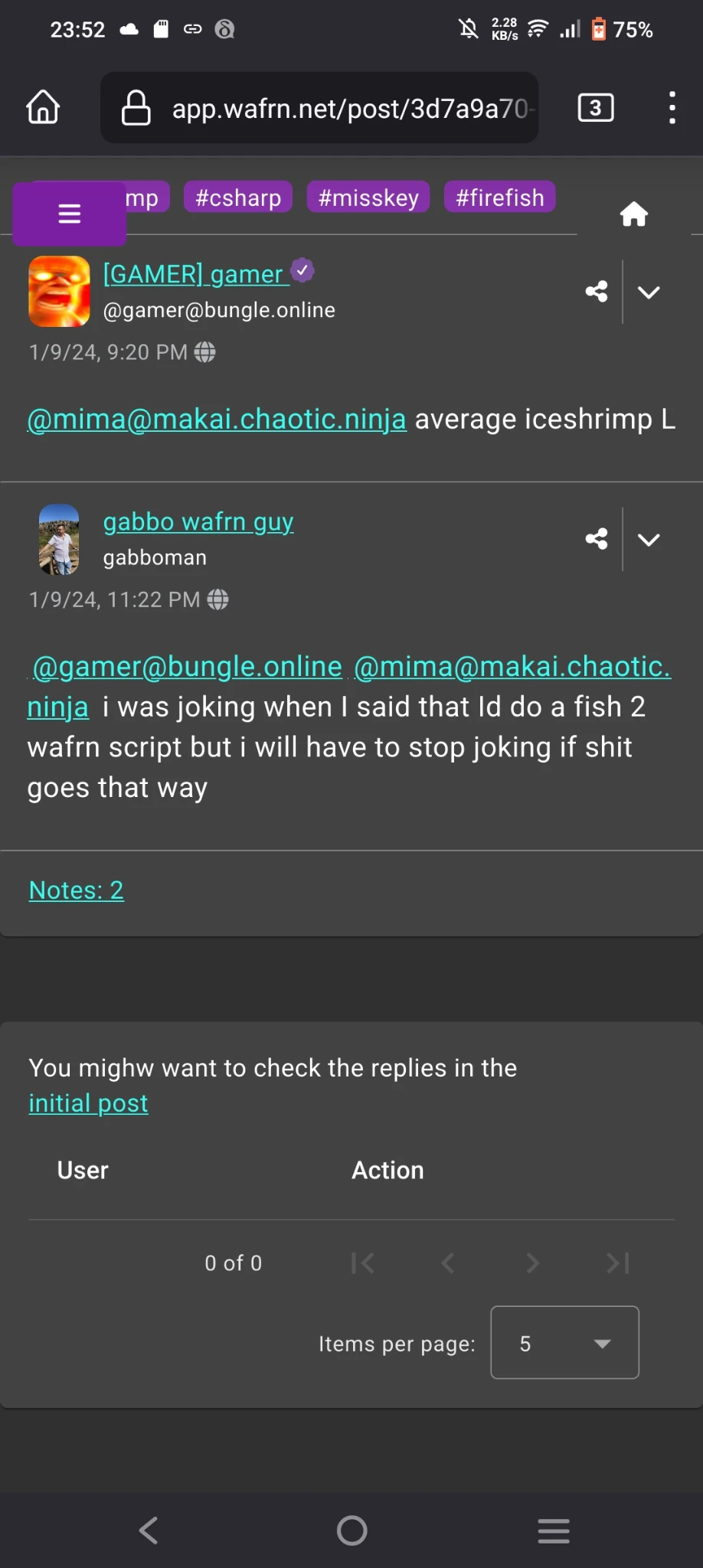The width and height of the screenshot is (703, 1568).
Task: Select the #firefish tag
Action: pos(499,198)
